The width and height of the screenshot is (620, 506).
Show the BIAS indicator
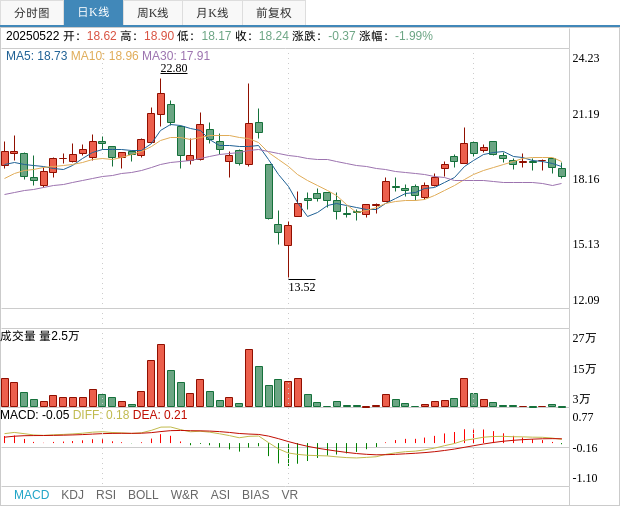255,495
